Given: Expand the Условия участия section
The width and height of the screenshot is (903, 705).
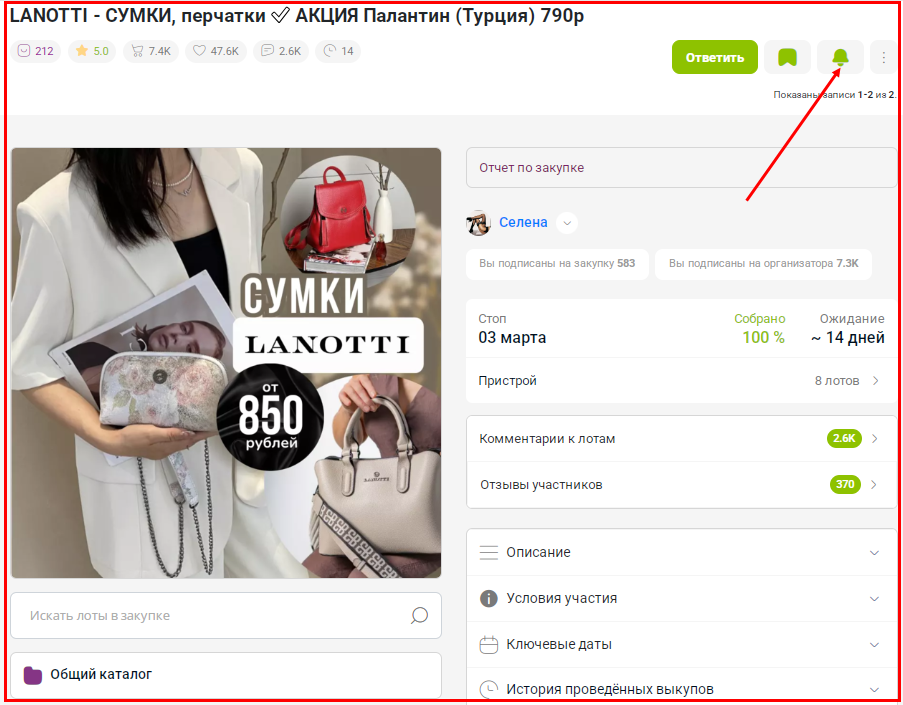Looking at the screenshot, I should click(681, 598).
